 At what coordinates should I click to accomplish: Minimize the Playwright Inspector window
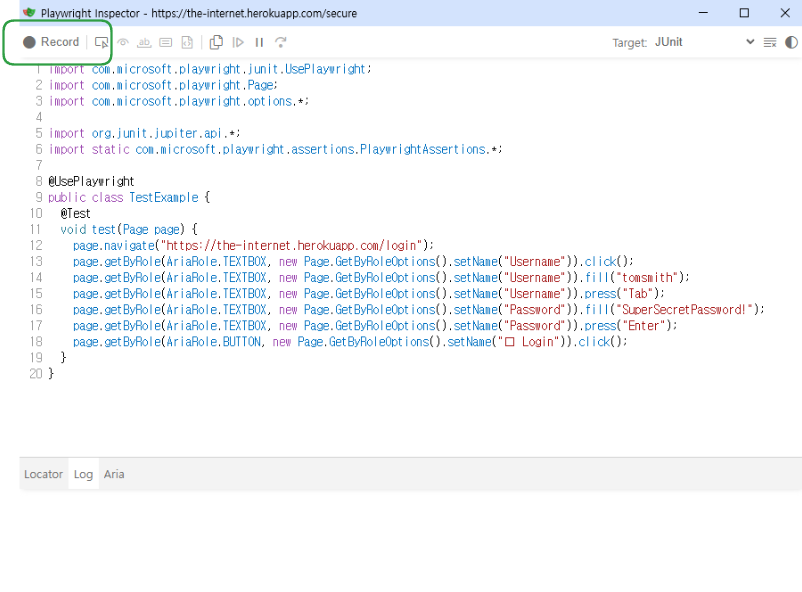click(703, 13)
